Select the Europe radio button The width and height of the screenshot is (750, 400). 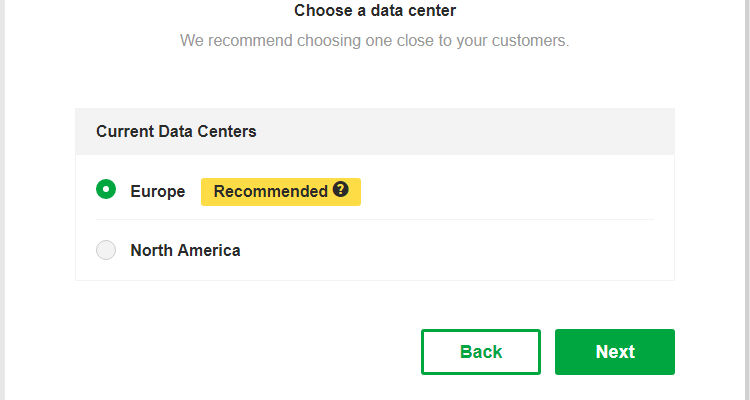click(106, 190)
